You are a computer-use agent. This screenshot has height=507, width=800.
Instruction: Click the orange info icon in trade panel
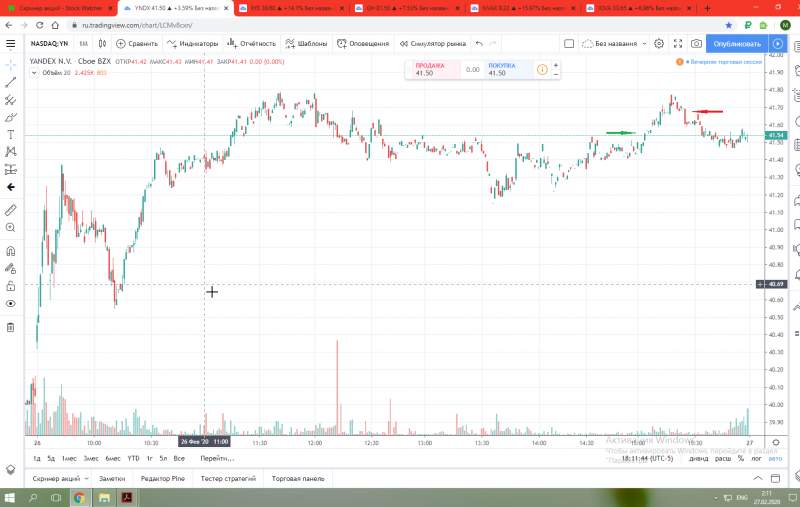click(542, 69)
